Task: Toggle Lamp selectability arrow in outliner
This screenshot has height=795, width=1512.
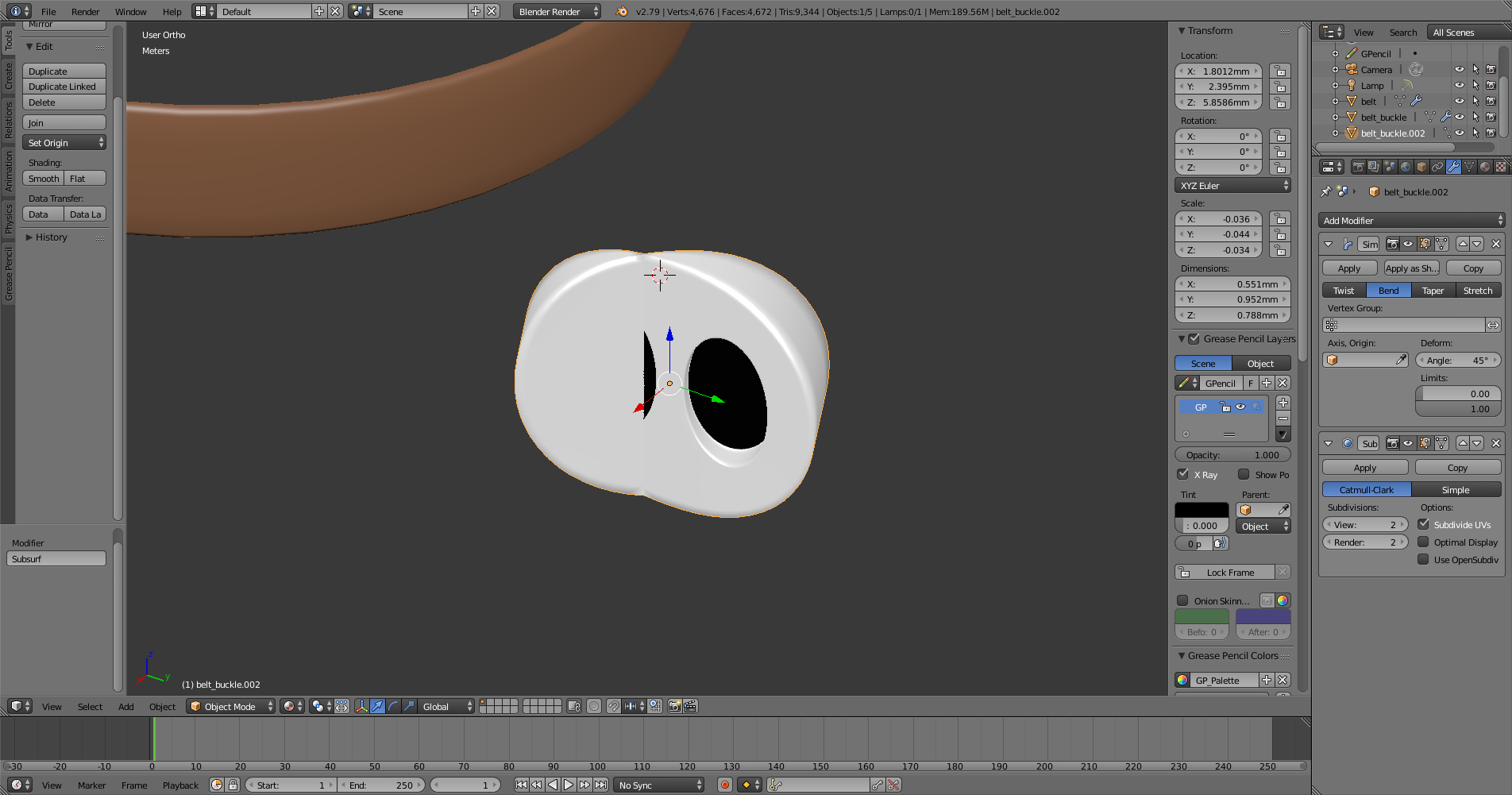Action: click(x=1475, y=85)
